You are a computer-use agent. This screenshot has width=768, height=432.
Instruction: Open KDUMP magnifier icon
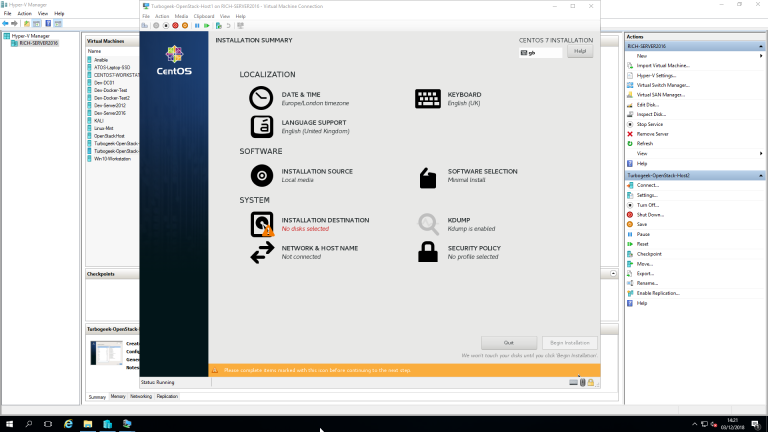pos(428,224)
